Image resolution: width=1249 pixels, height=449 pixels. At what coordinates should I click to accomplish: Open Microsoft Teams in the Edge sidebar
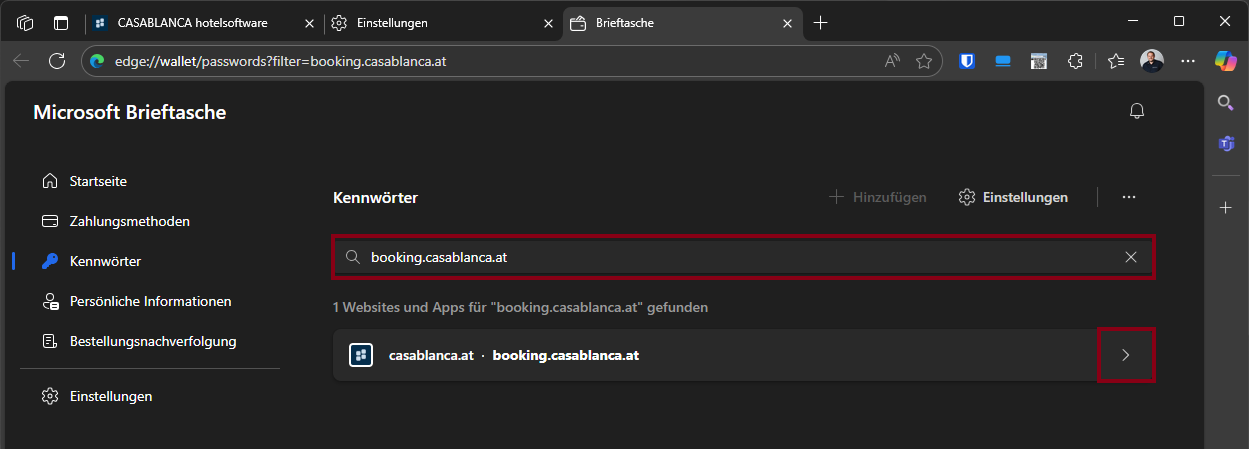point(1226,144)
